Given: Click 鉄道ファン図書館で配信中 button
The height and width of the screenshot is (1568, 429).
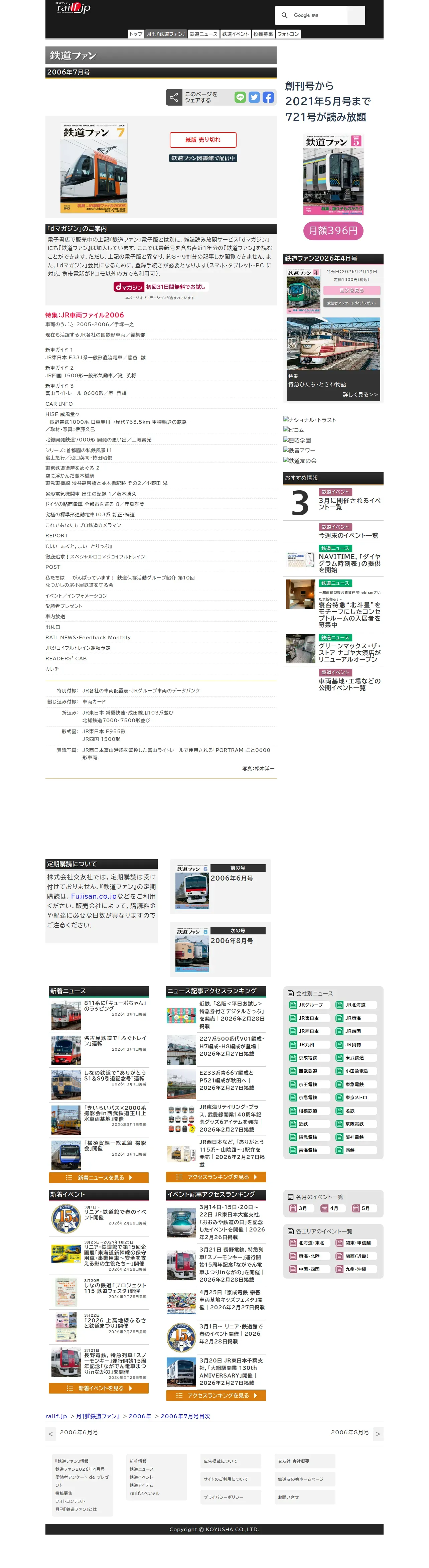Looking at the screenshot, I should click(x=202, y=158).
